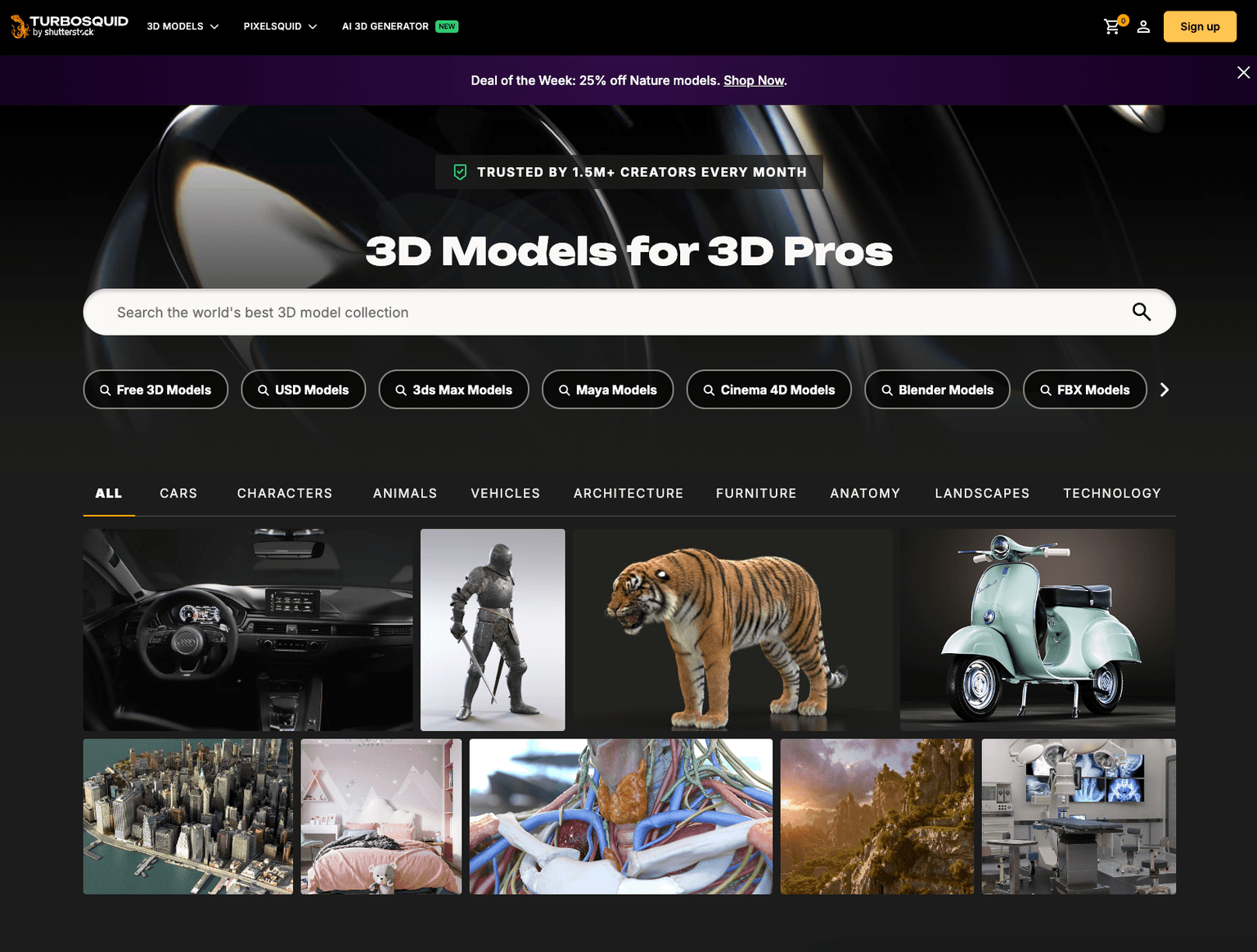The width and height of the screenshot is (1257, 952).
Task: Follow the Shop Now link
Action: point(754,80)
